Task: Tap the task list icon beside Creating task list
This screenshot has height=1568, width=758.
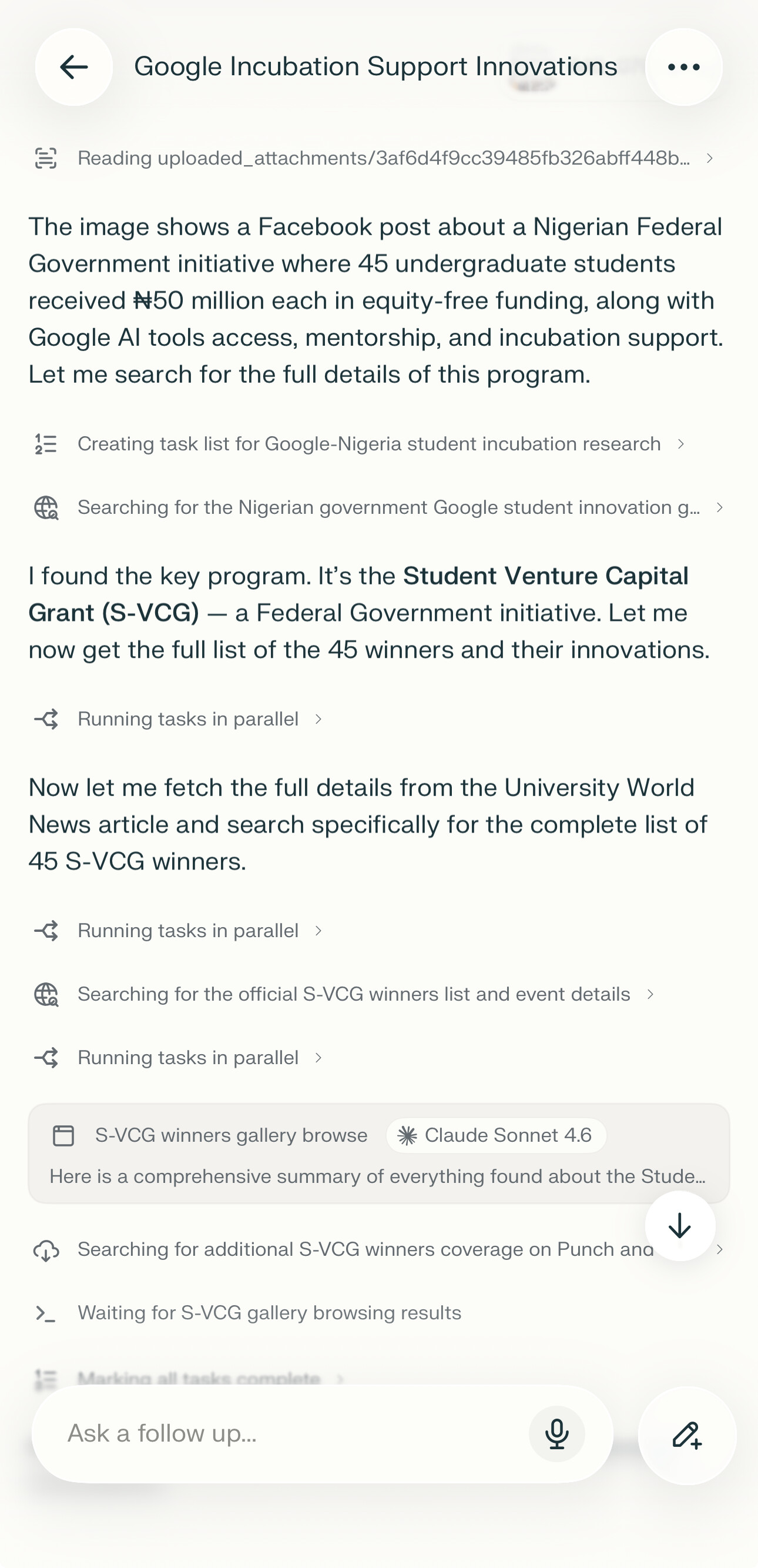Action: [x=46, y=444]
